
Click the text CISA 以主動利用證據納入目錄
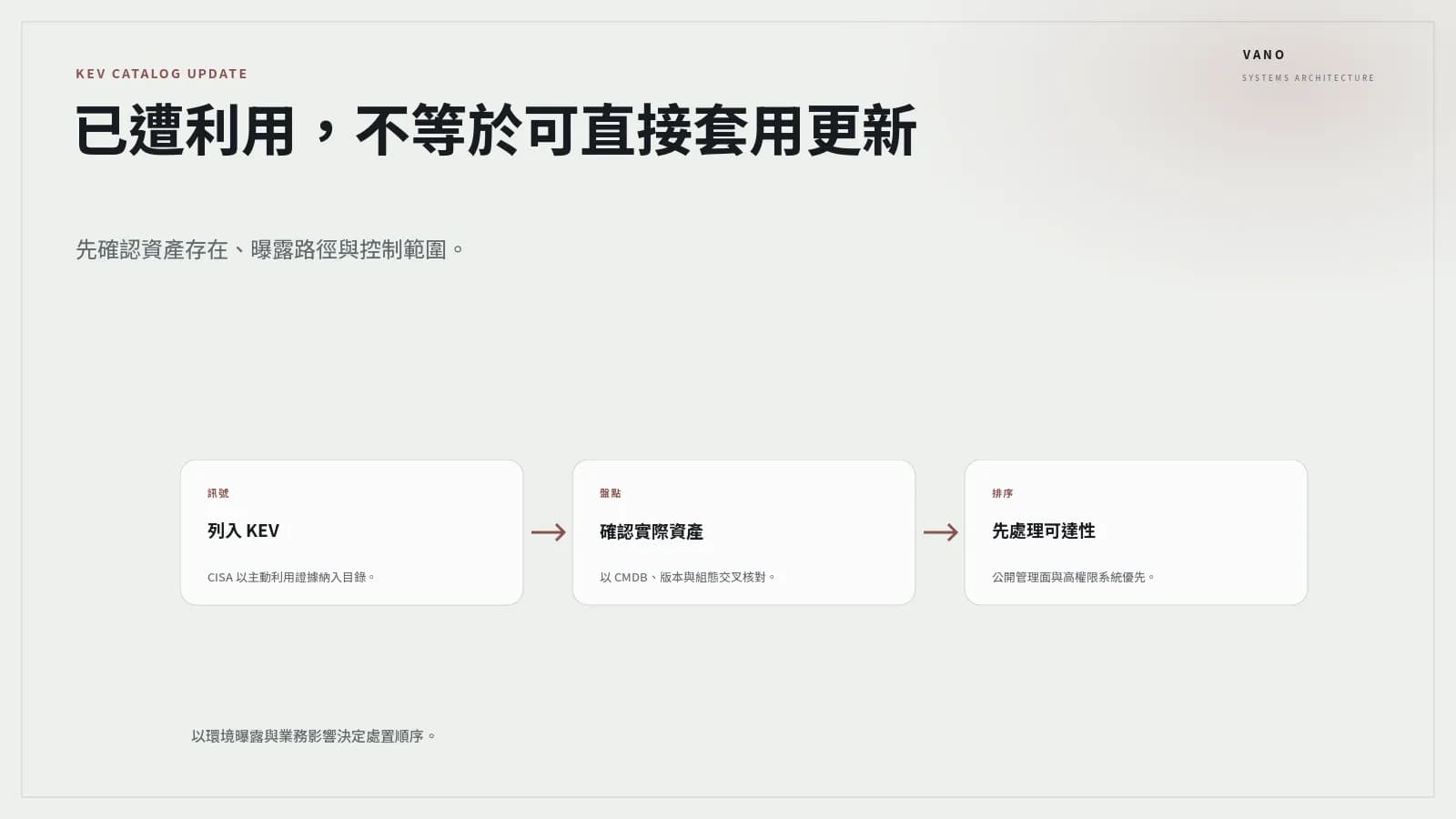(291, 577)
